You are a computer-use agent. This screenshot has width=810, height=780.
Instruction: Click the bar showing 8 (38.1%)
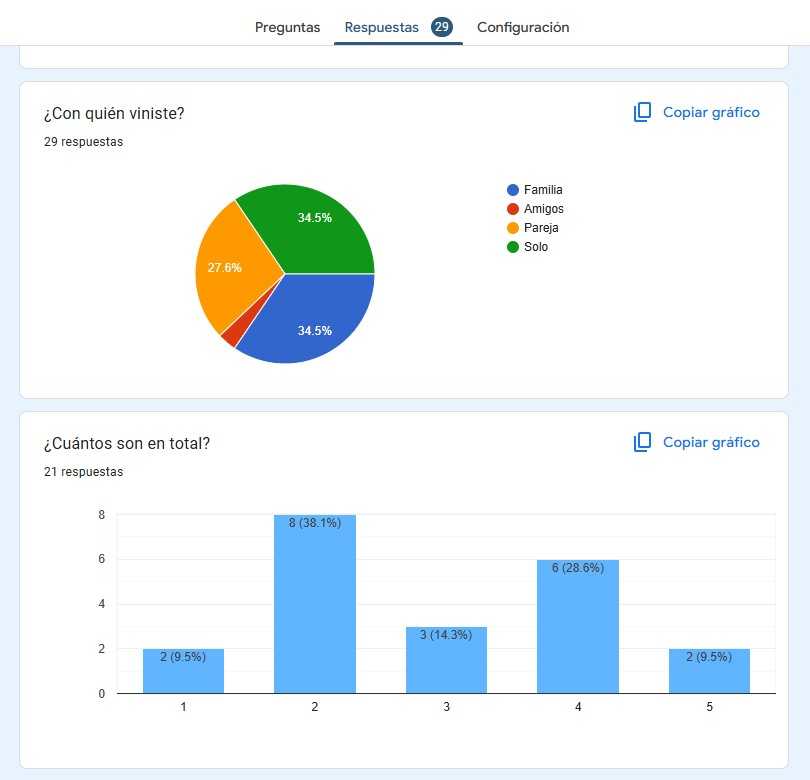tap(314, 605)
